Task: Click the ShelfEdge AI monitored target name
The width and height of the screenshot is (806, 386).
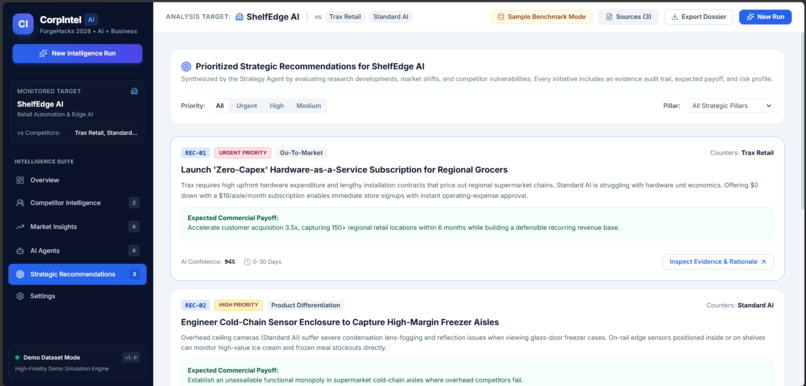Action: coord(40,104)
